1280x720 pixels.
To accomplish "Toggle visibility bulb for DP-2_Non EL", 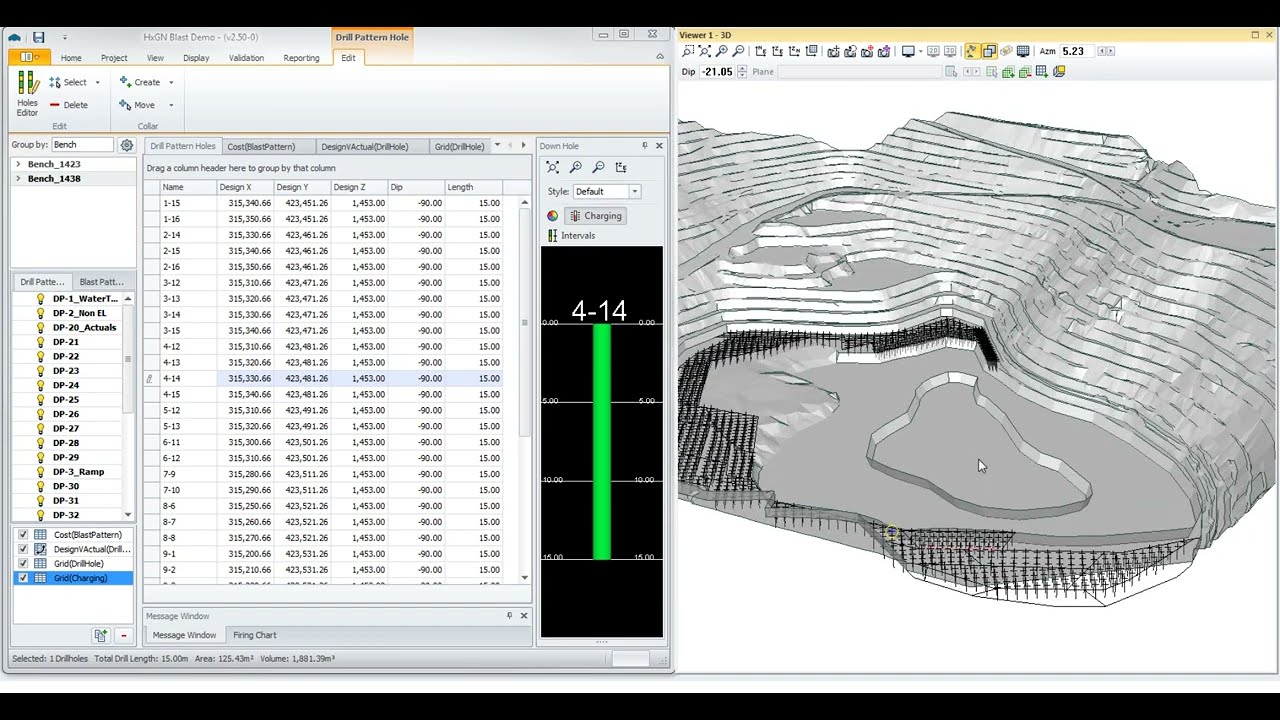I will point(41,313).
